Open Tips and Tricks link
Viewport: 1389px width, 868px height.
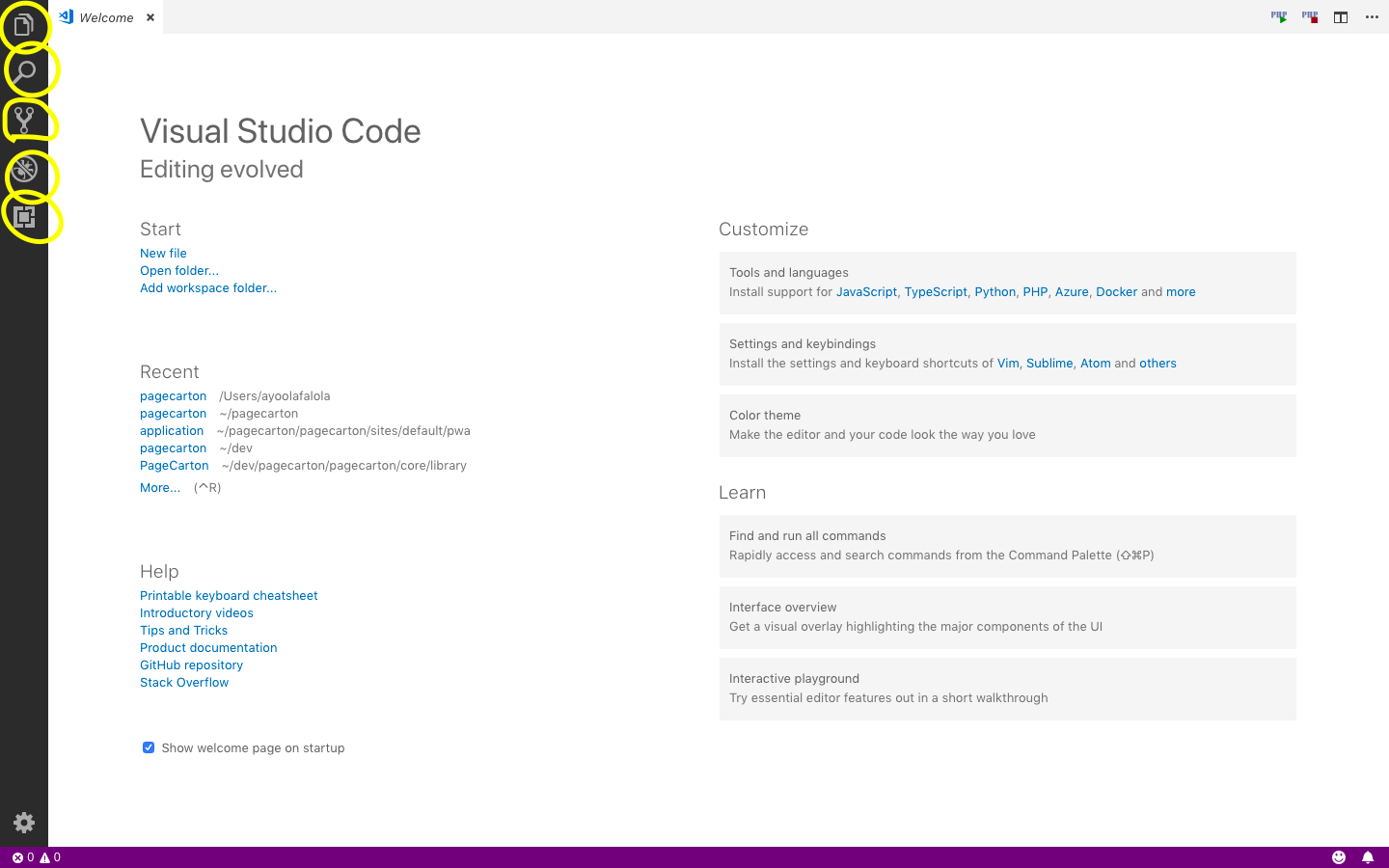[183, 631]
